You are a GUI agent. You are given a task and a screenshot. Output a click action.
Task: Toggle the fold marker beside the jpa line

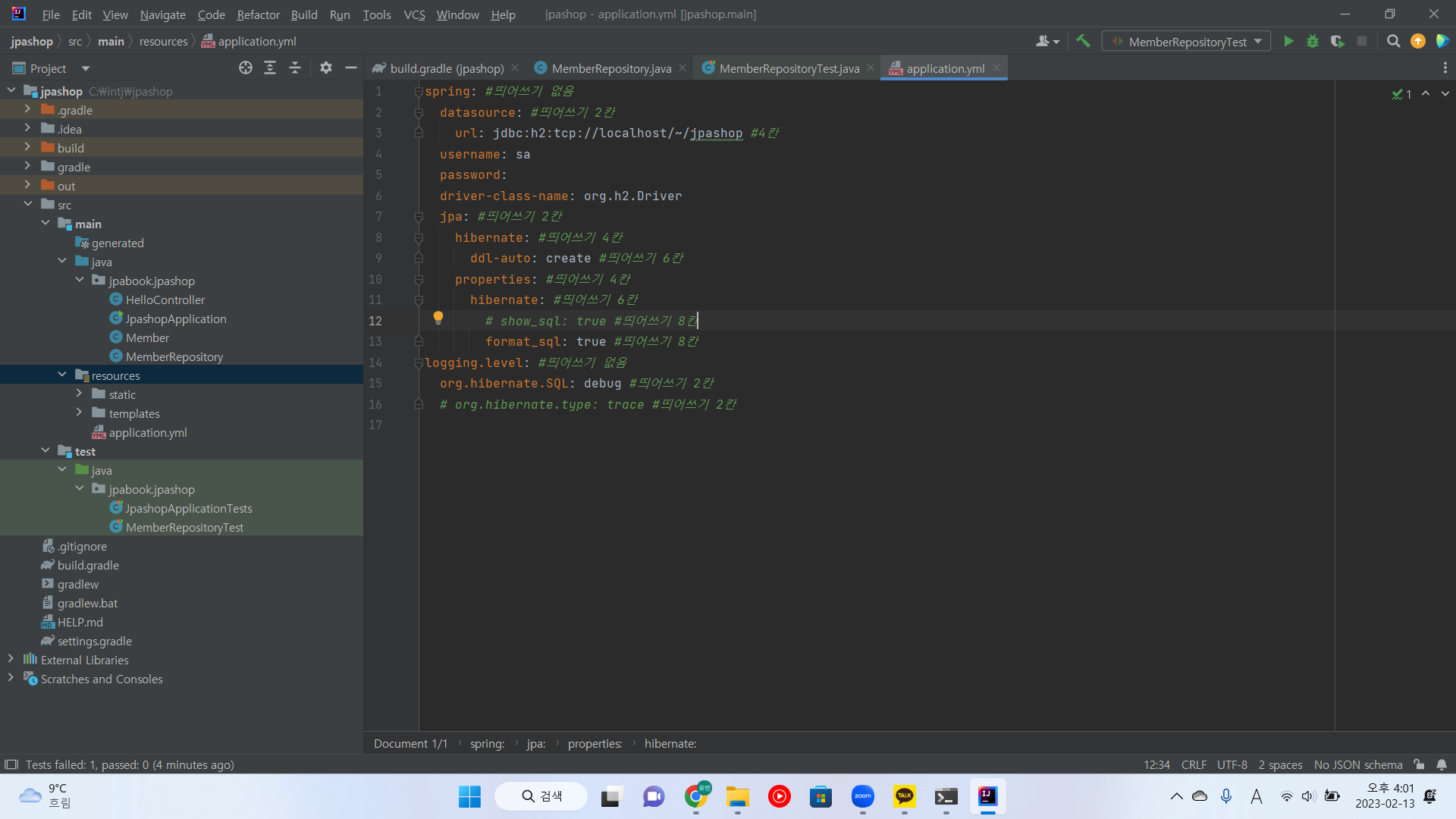(x=419, y=217)
